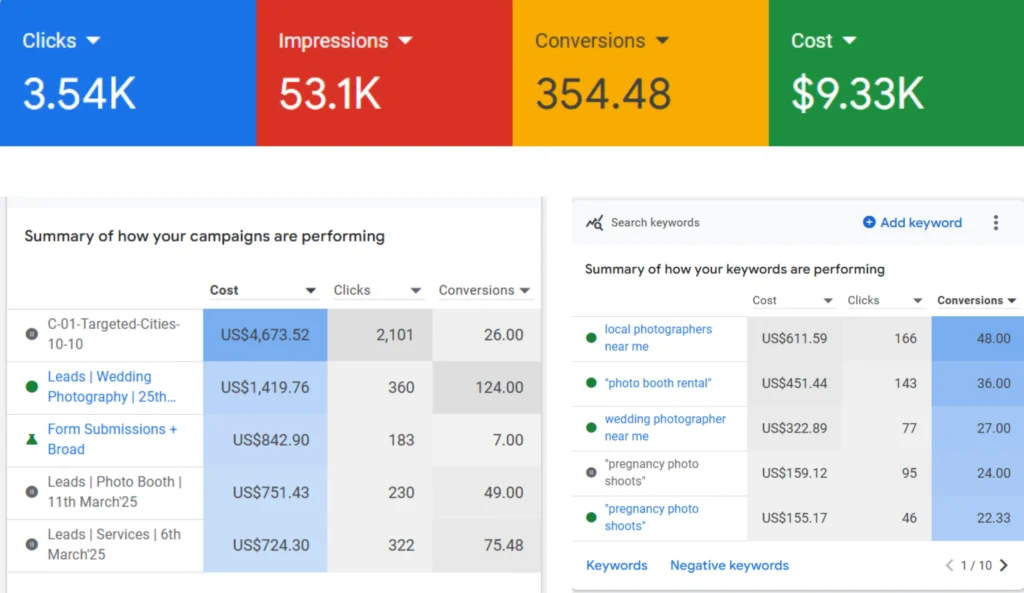The height and width of the screenshot is (593, 1024).
Task: Open the three-dot menu in keywords panel
Action: coord(995,223)
